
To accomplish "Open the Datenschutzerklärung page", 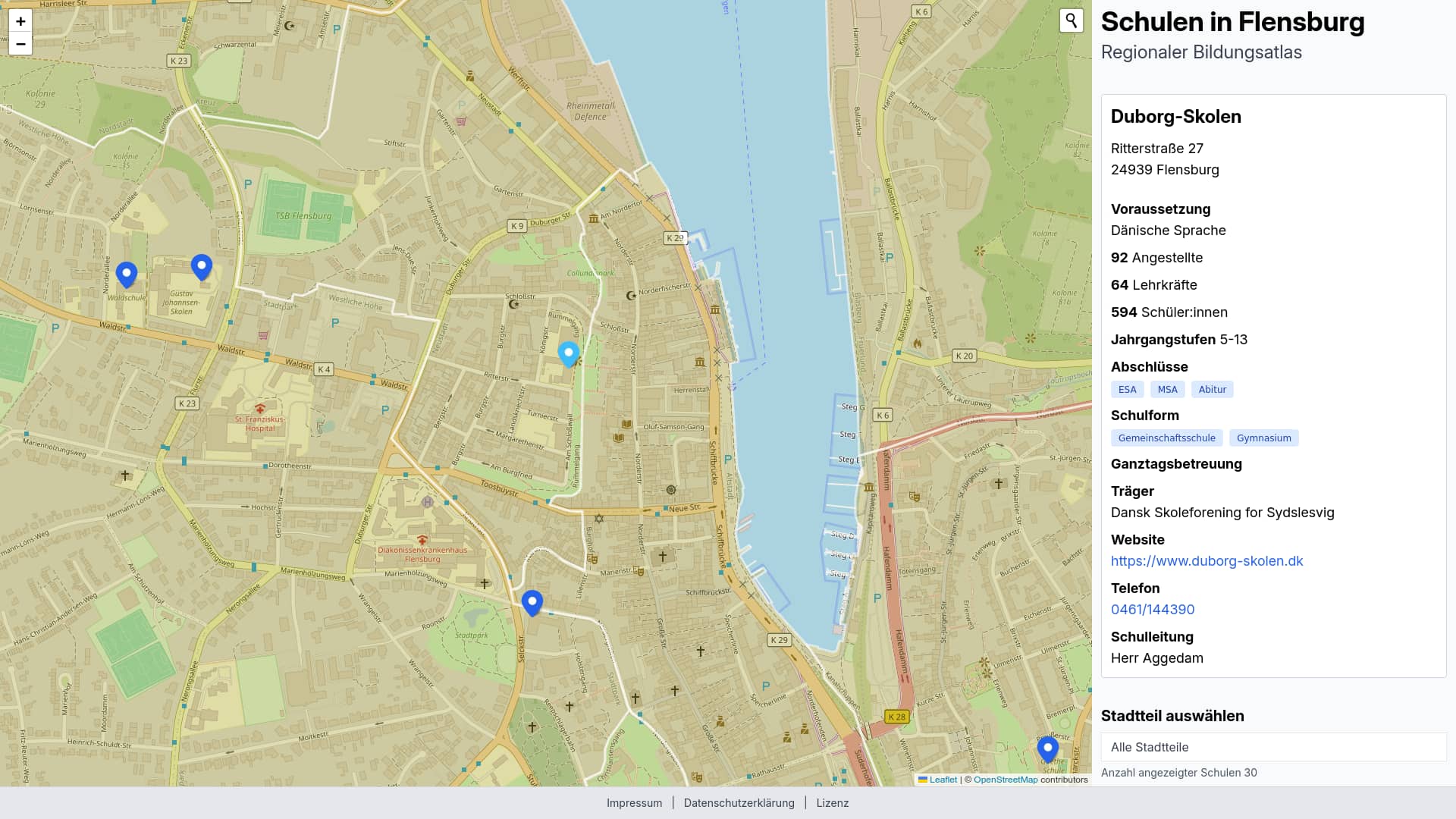I will tap(739, 802).
